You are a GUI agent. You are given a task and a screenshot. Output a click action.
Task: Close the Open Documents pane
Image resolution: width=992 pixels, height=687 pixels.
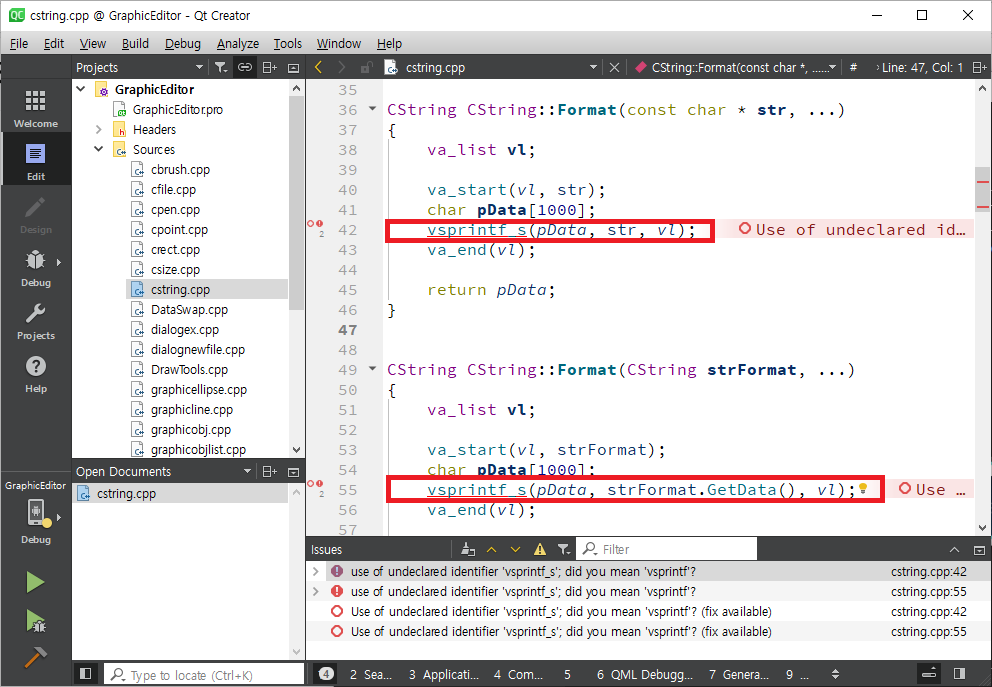[x=294, y=472]
